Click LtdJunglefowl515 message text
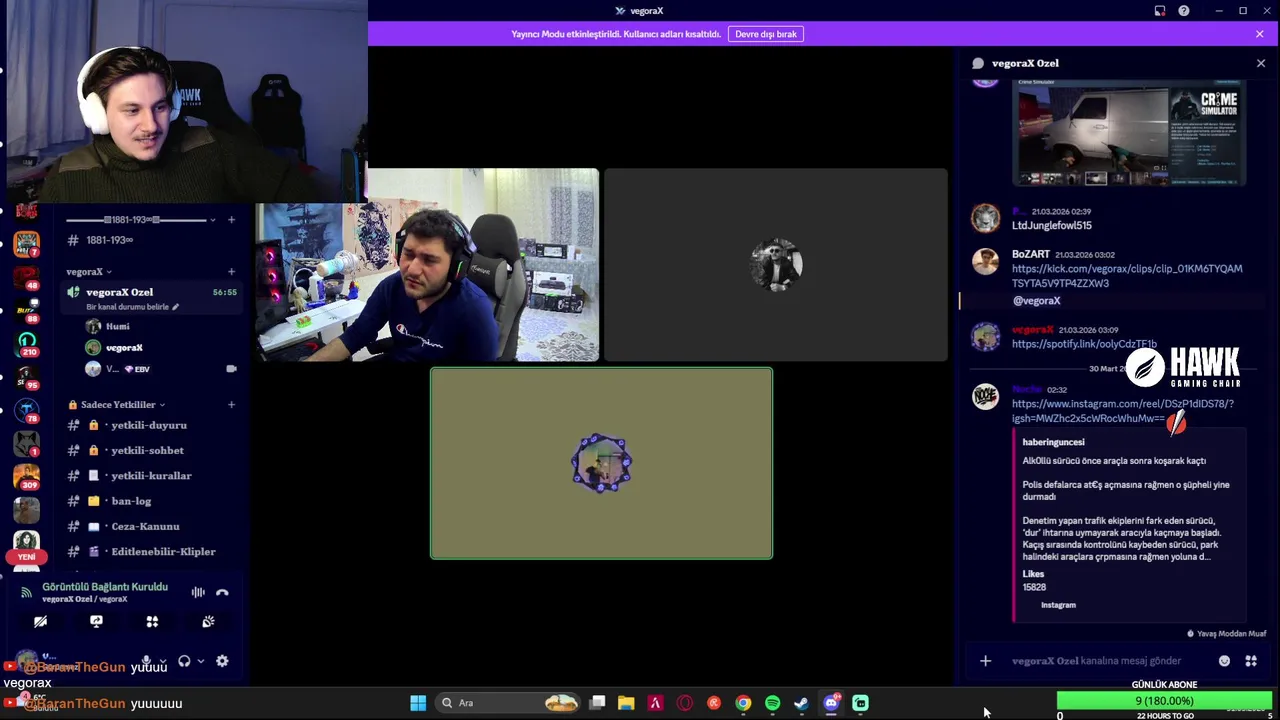Screen dimensions: 1280x720 click(1051, 226)
